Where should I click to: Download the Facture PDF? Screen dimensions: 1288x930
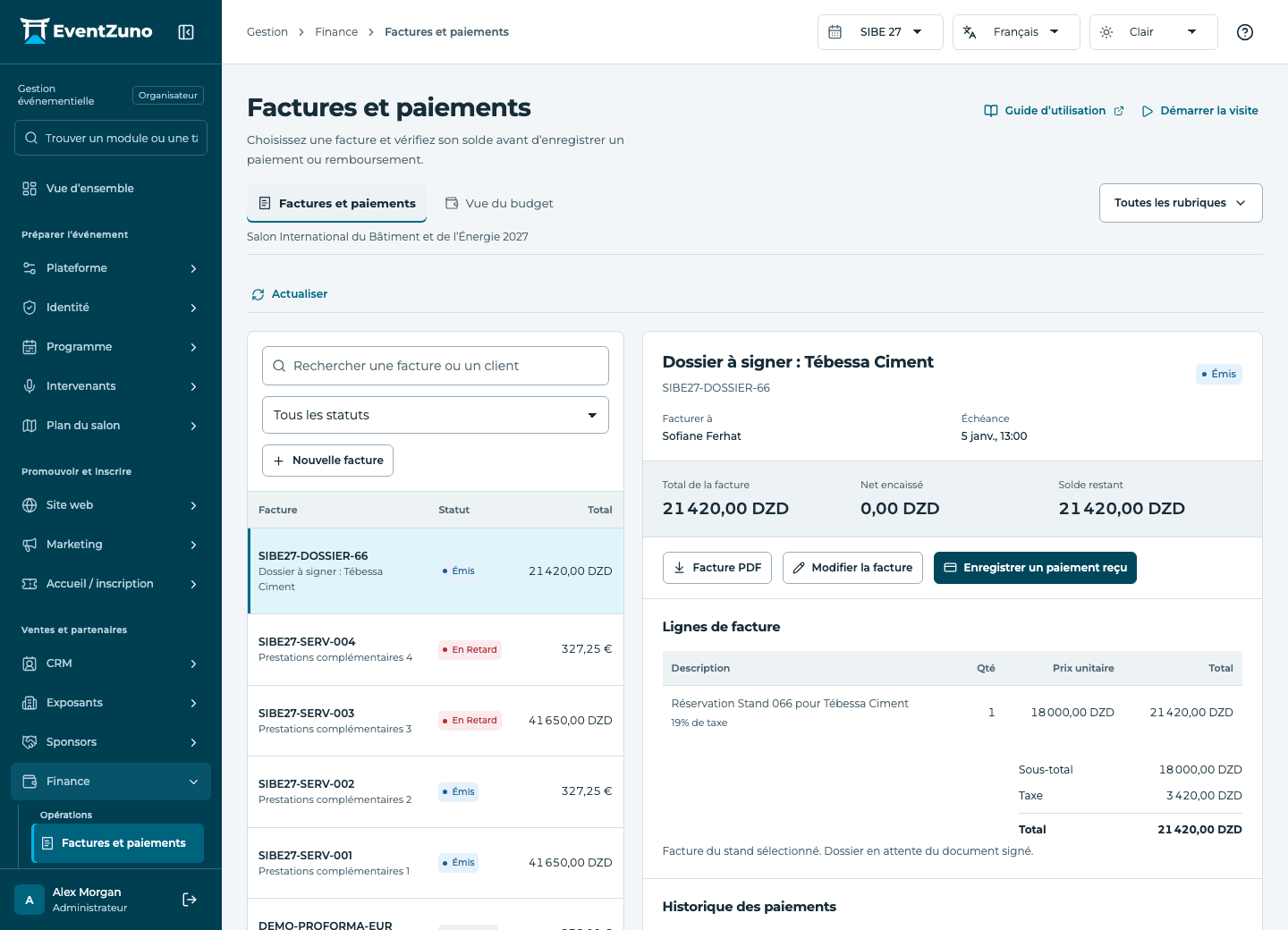coord(717,568)
